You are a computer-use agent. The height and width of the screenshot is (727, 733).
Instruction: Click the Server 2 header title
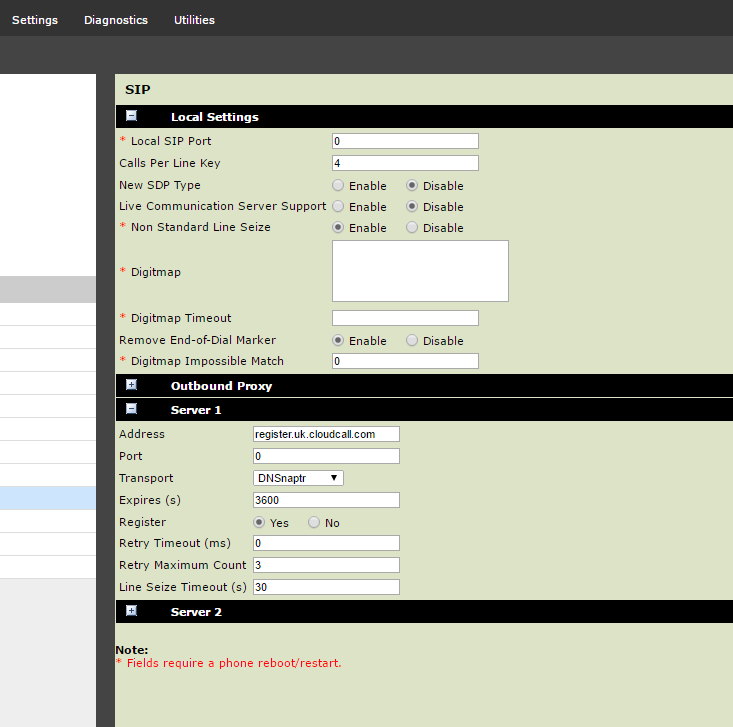coord(196,612)
